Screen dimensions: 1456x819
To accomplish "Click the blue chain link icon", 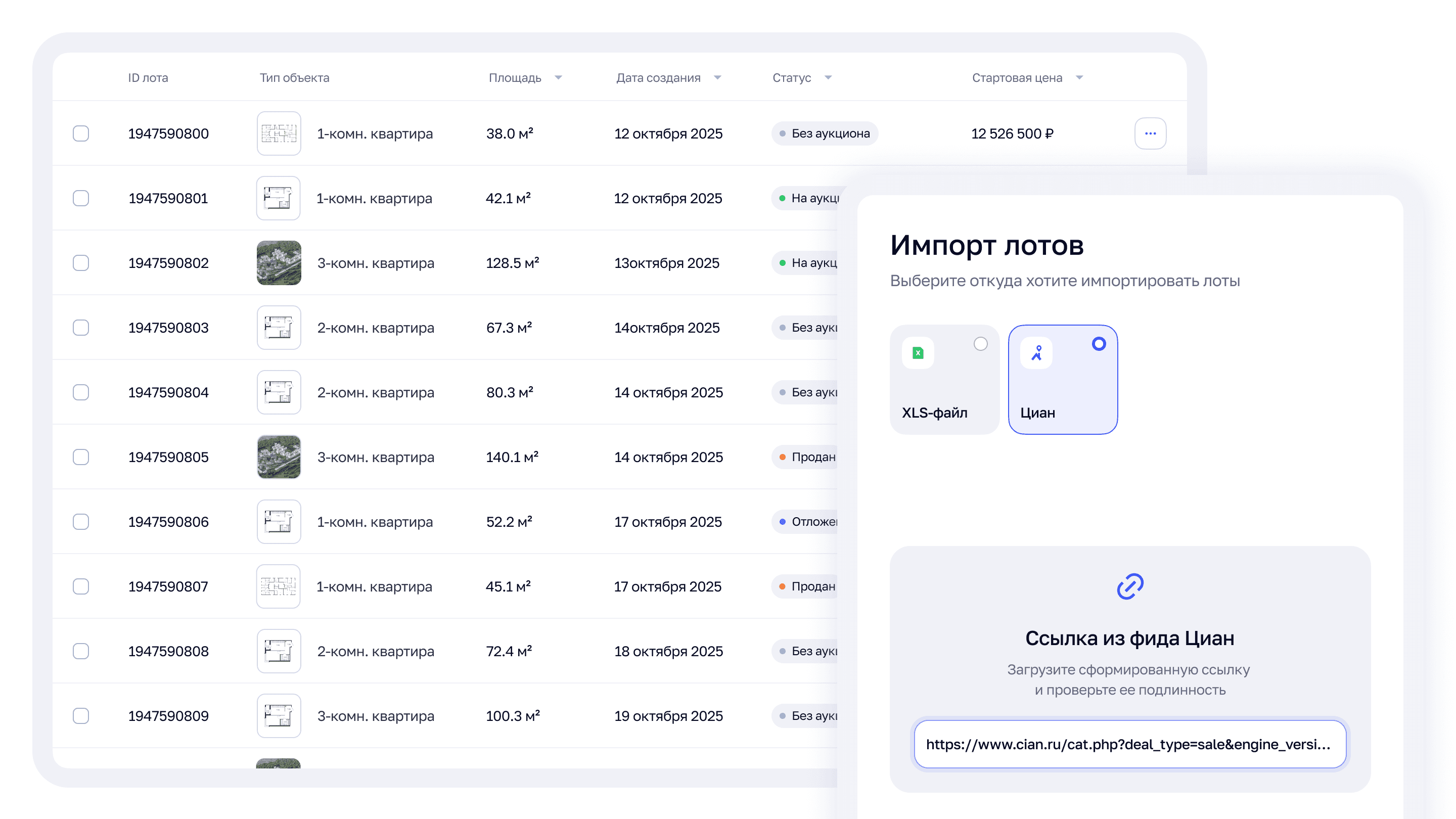I will pos(1129,586).
